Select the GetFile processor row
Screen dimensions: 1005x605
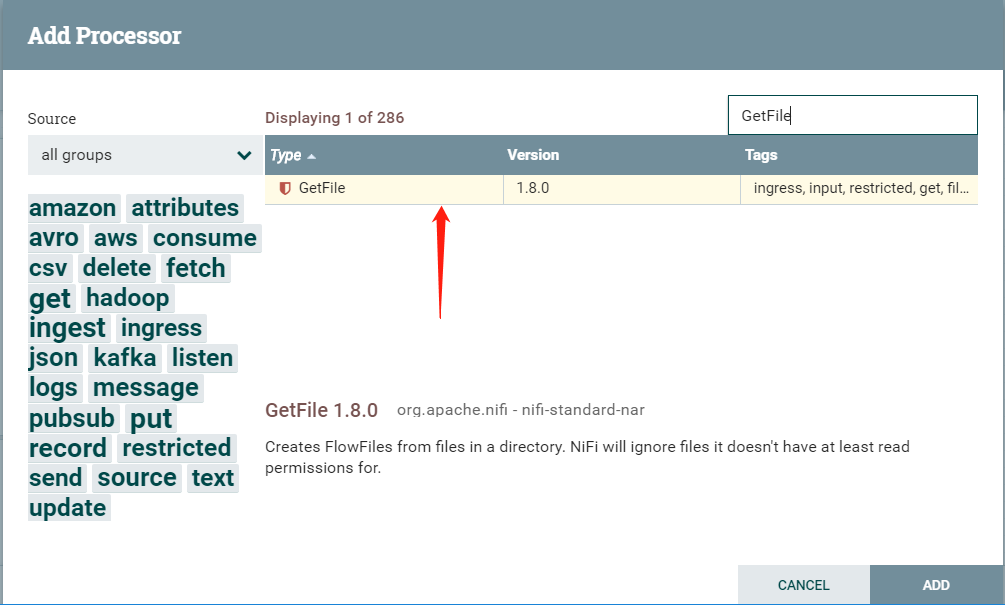click(x=621, y=188)
